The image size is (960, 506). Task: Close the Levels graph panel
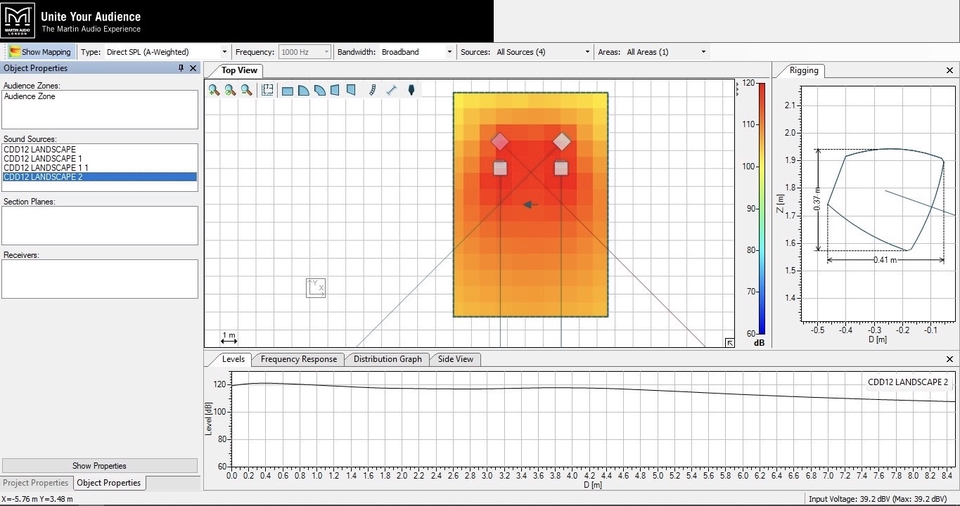(950, 359)
